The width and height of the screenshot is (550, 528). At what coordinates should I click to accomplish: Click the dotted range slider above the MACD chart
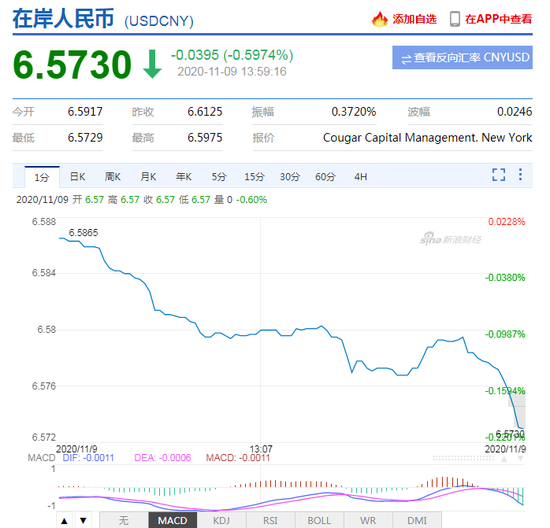click(x=464, y=458)
